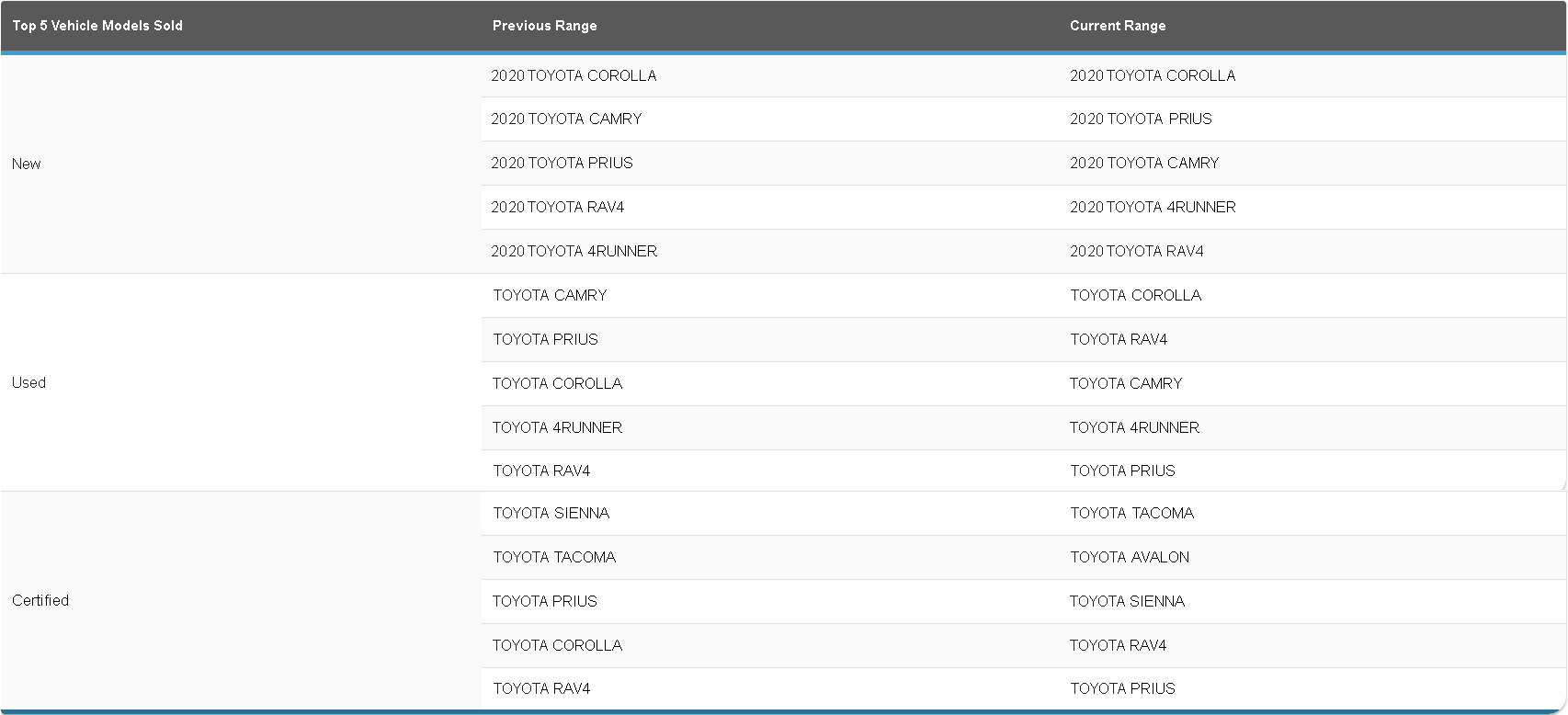The height and width of the screenshot is (715, 1568).
Task: Select TOYOTA AVALON in the Certified section
Action: coord(1129,557)
